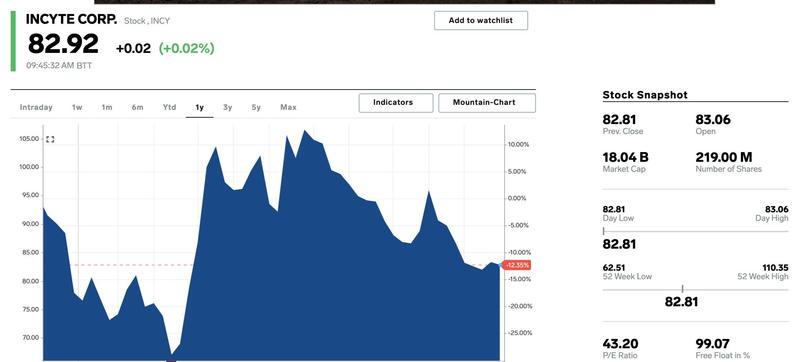Select the 1y time range tab
This screenshot has width=800, height=362.
[x=199, y=107]
